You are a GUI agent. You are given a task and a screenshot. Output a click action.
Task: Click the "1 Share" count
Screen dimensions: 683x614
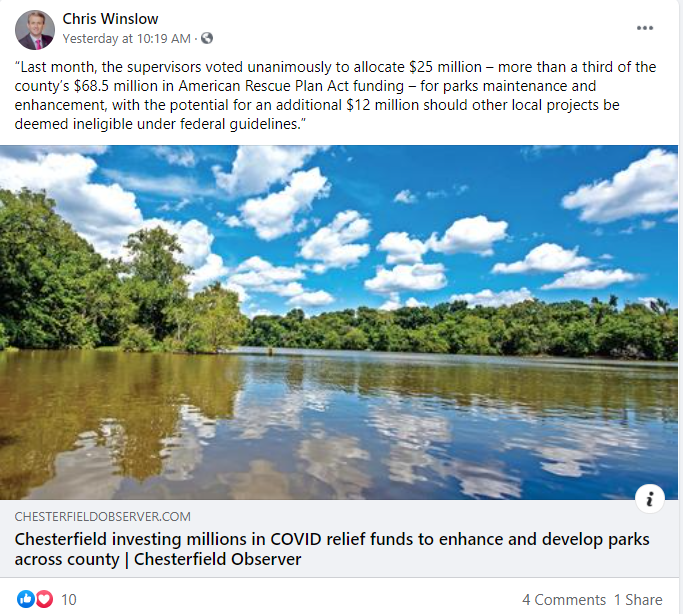[x=638, y=599]
